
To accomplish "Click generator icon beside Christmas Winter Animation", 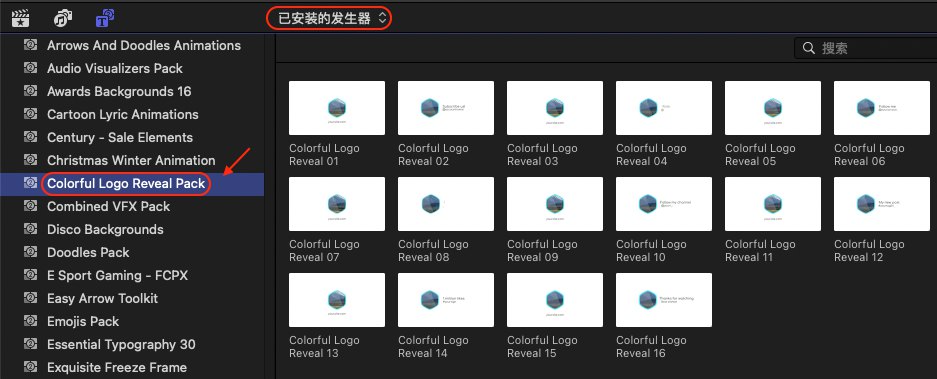I will coord(30,160).
